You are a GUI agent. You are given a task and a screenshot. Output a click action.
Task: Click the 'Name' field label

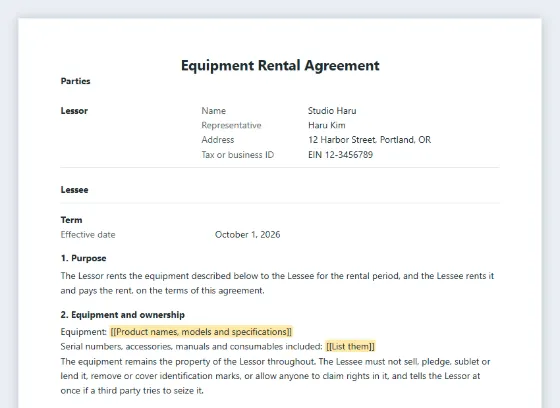[x=214, y=111]
